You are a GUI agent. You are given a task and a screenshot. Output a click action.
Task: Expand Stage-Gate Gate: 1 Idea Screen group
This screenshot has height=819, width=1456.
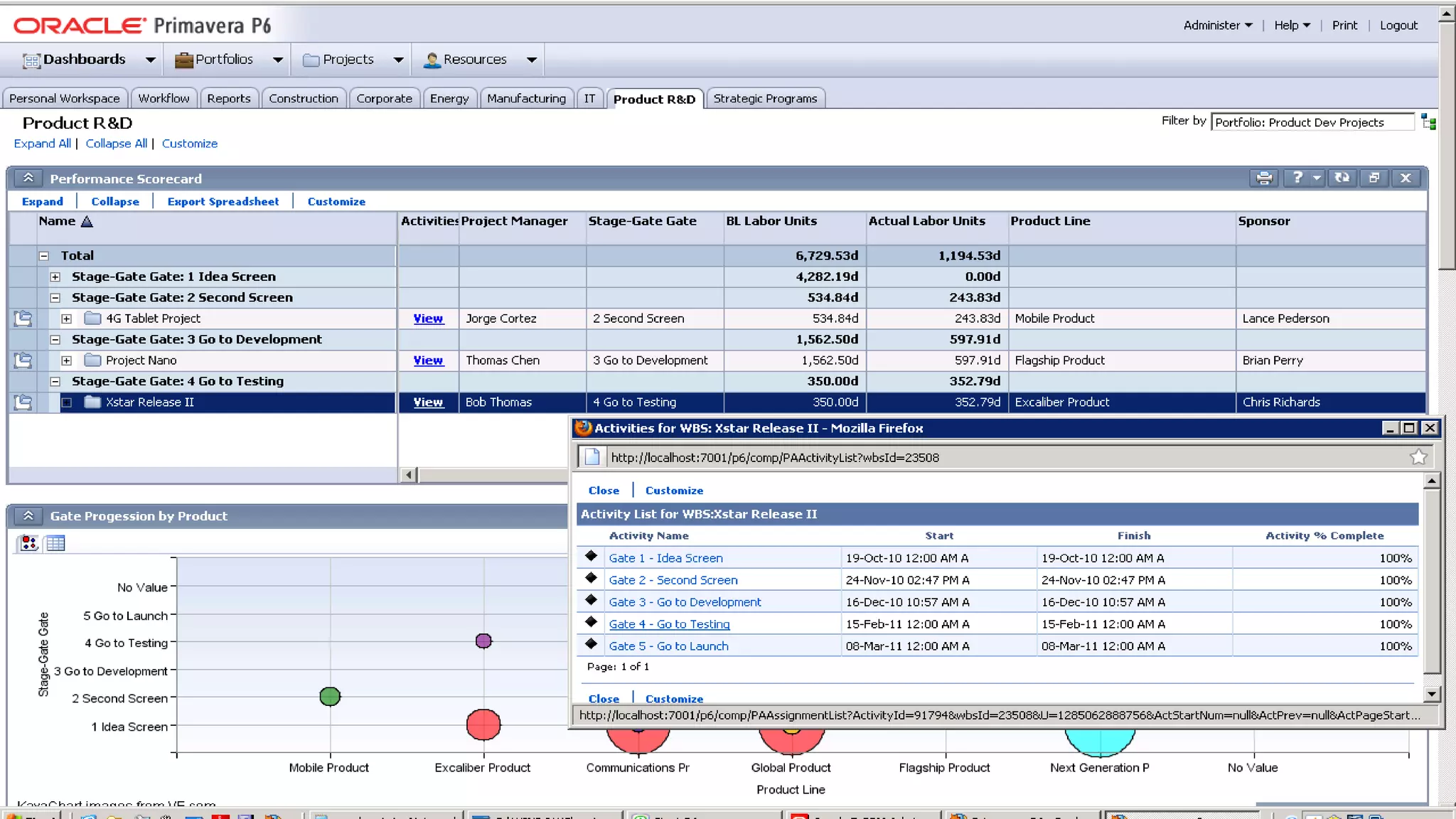click(55, 277)
